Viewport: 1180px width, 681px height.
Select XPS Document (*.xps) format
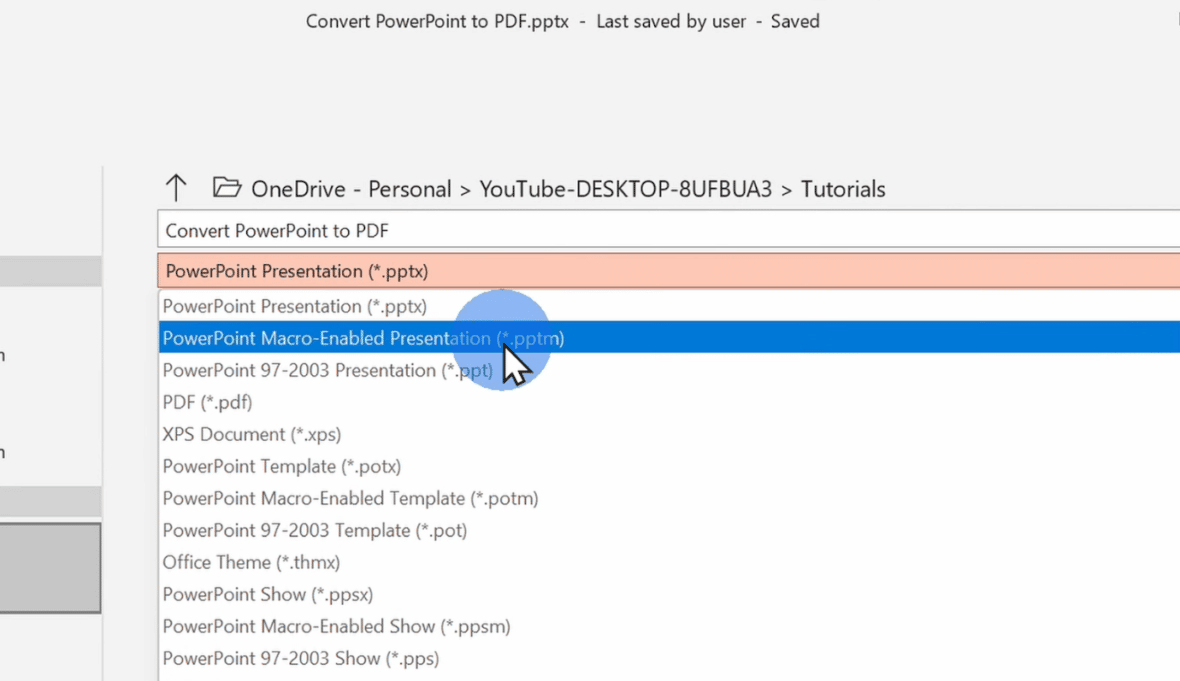pyautogui.click(x=252, y=434)
